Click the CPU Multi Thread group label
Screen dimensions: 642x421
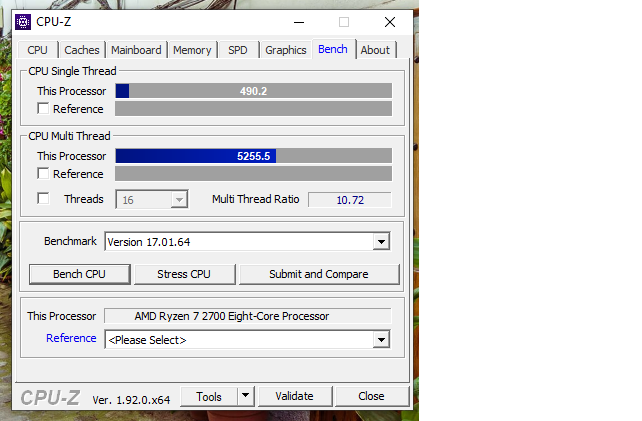click(69, 136)
